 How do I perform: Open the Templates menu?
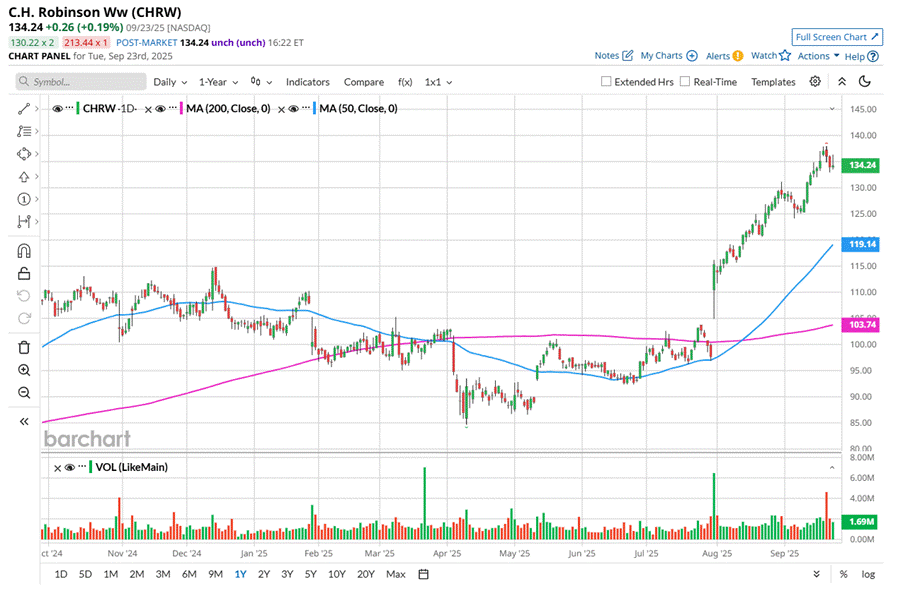click(773, 82)
